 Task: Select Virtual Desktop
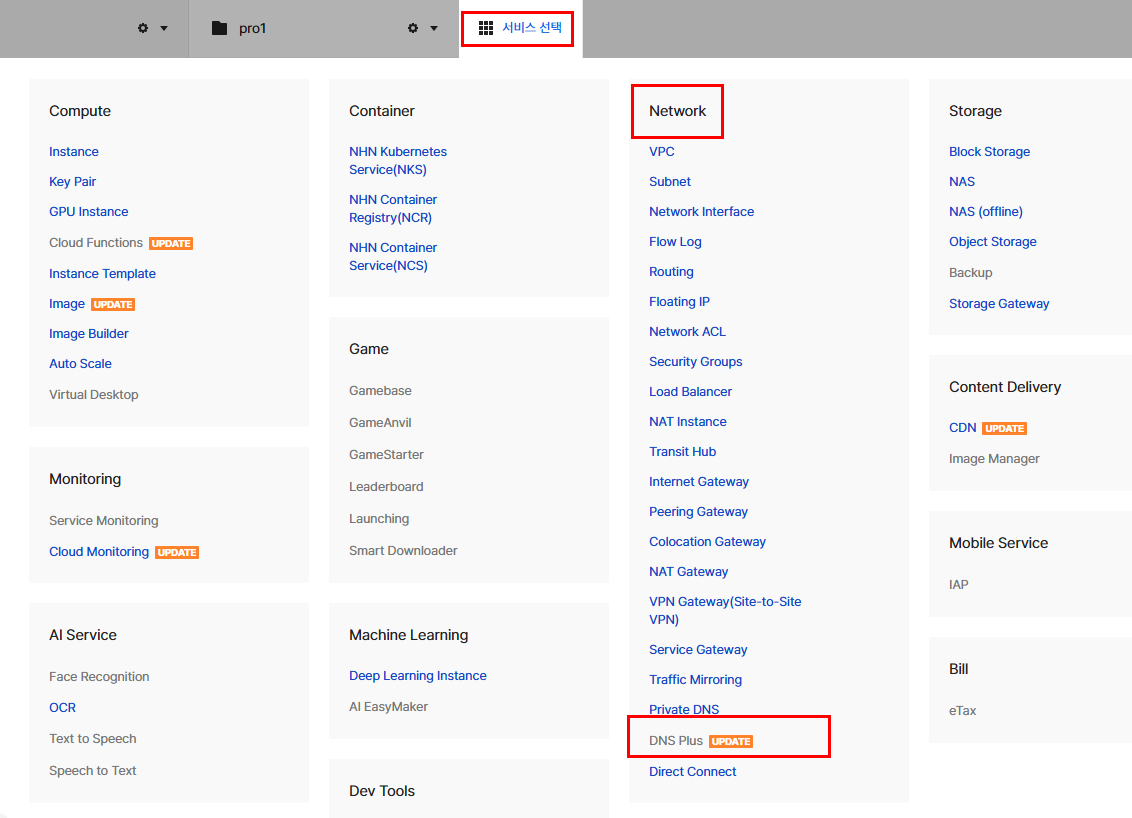click(94, 395)
